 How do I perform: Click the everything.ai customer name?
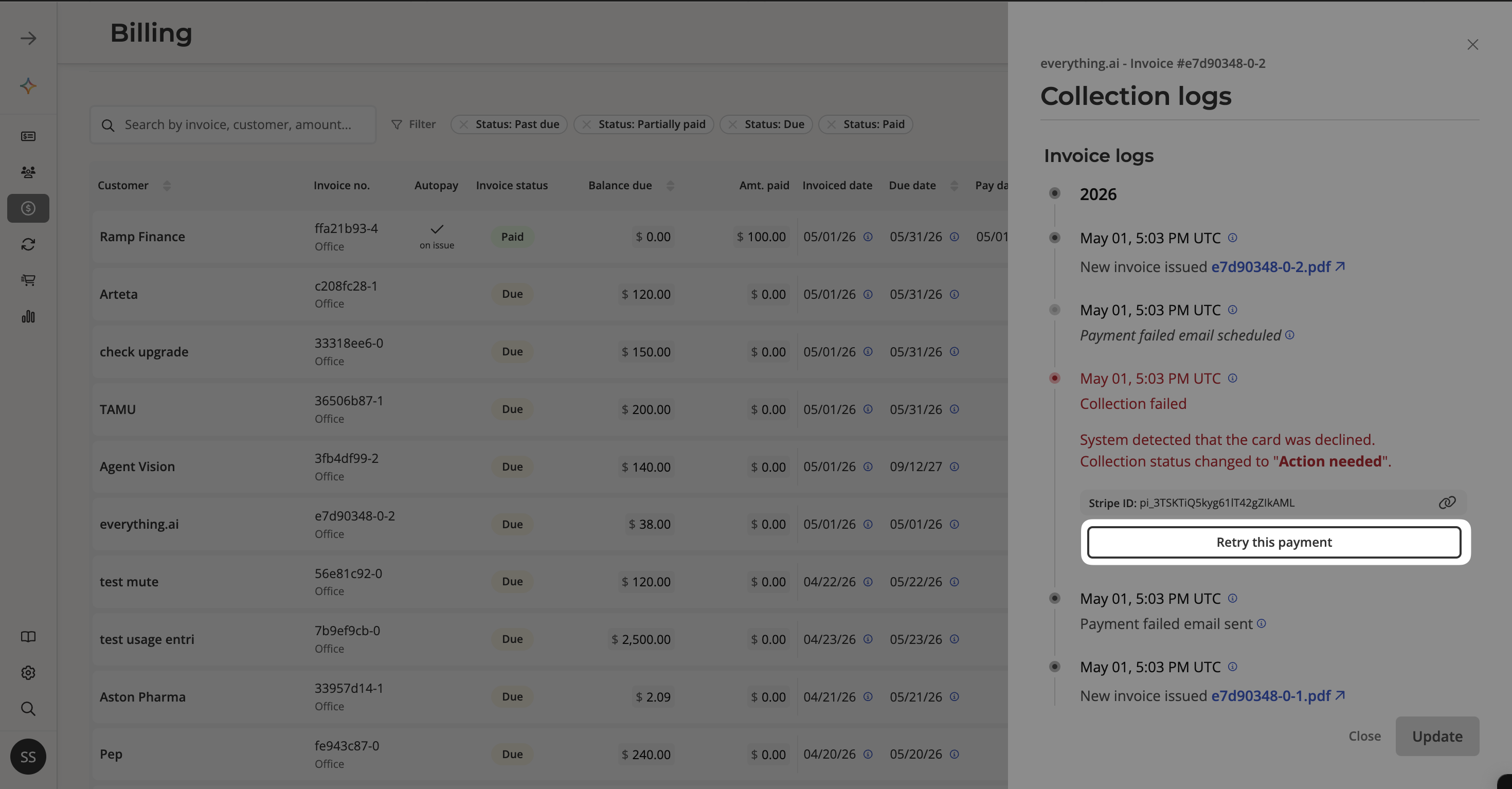tap(139, 524)
